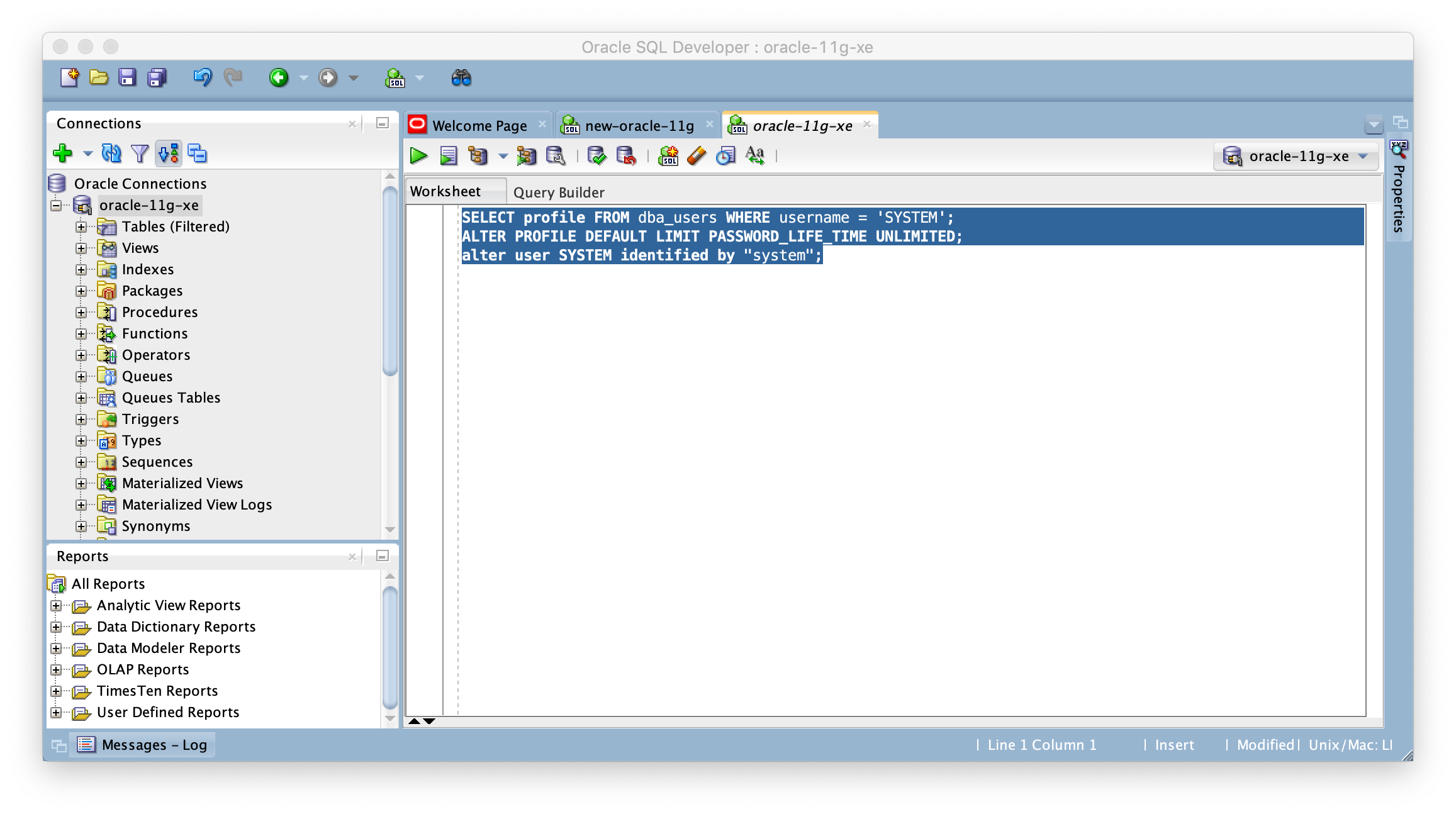Open new connection dropdown arrow
Image resolution: width=1456 pixels, height=814 pixels.
(87, 153)
